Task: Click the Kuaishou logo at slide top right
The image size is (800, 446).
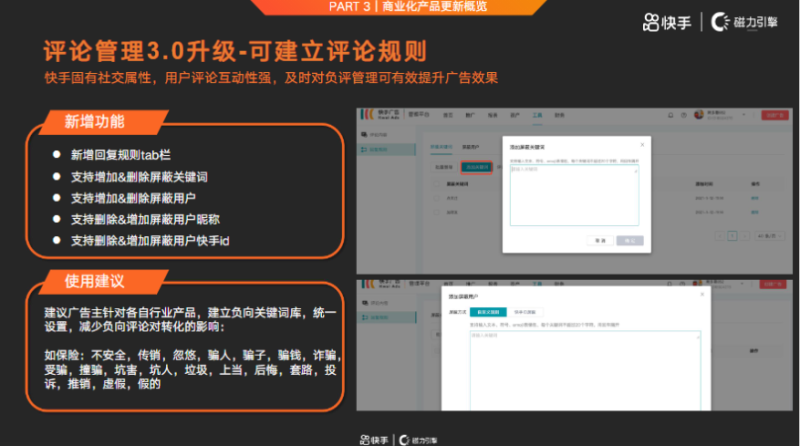Action: point(667,22)
